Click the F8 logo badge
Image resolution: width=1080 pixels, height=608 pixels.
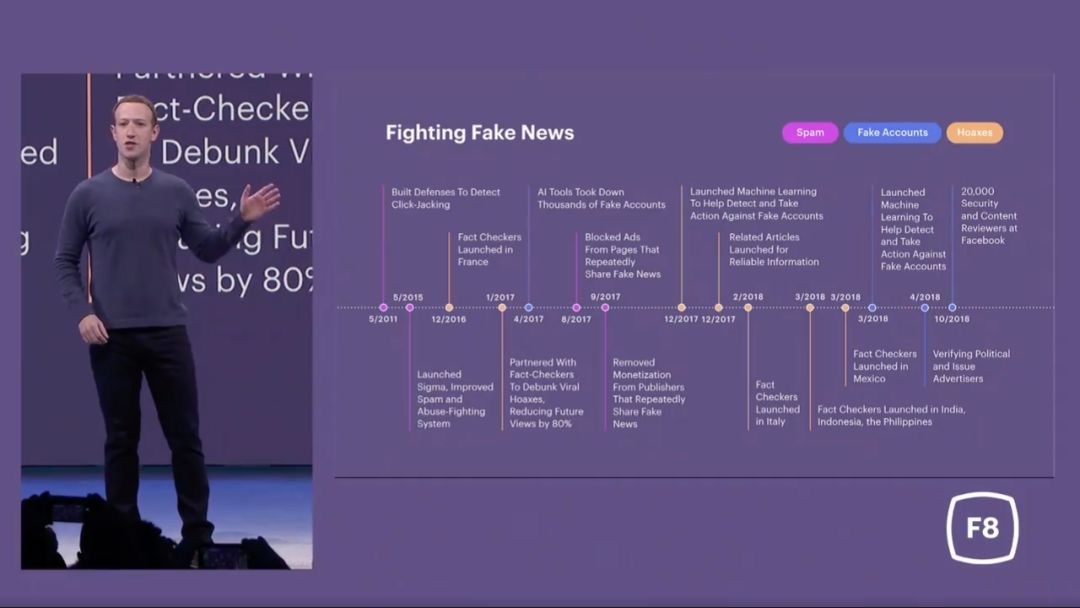(x=982, y=528)
